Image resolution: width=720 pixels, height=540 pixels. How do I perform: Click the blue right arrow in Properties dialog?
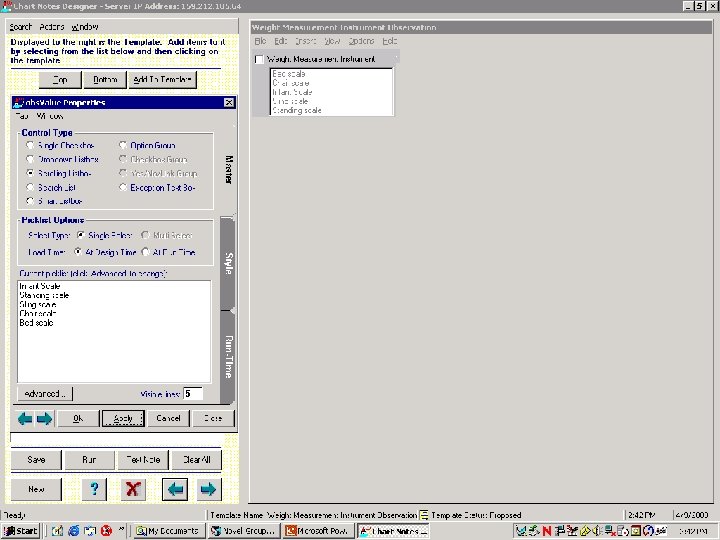coord(44,418)
